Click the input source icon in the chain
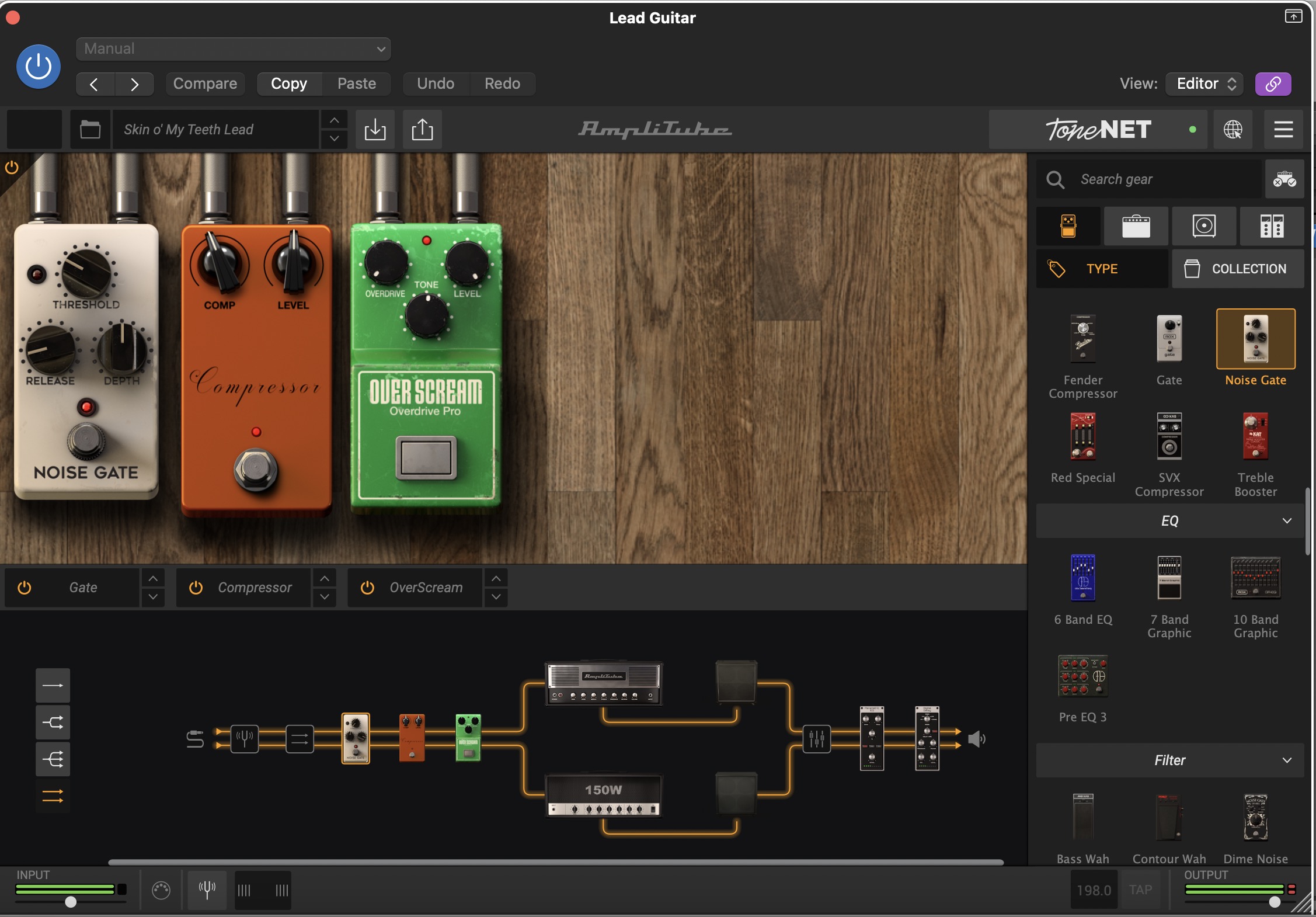 [195, 739]
